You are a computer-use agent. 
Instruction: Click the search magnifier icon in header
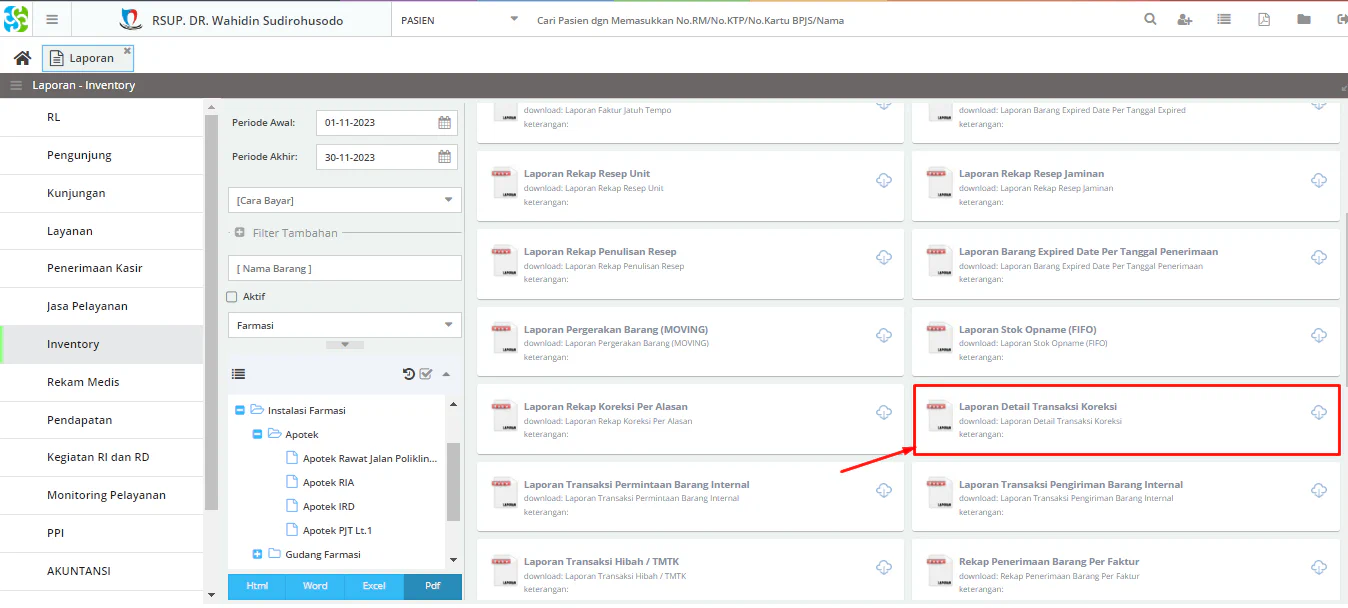click(1150, 19)
